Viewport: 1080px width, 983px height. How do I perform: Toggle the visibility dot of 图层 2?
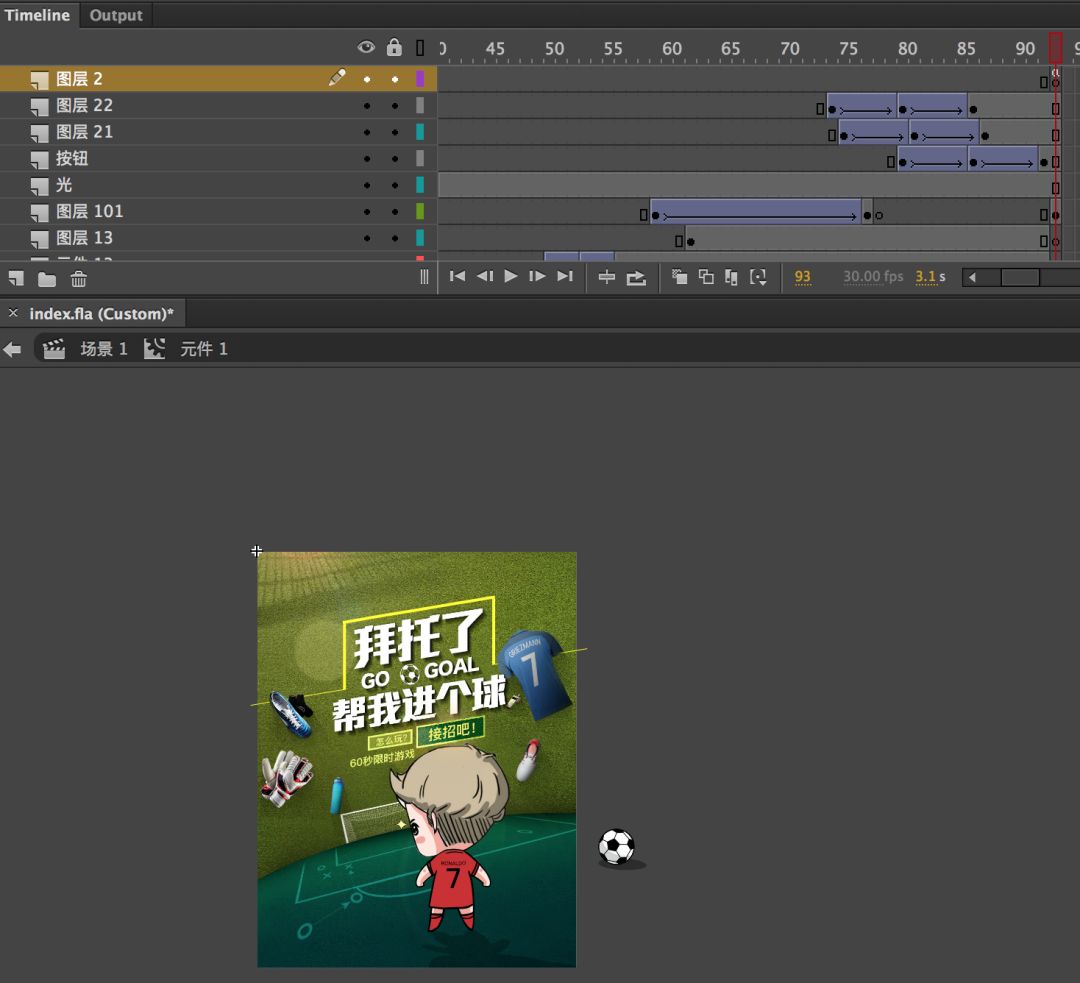click(367, 79)
